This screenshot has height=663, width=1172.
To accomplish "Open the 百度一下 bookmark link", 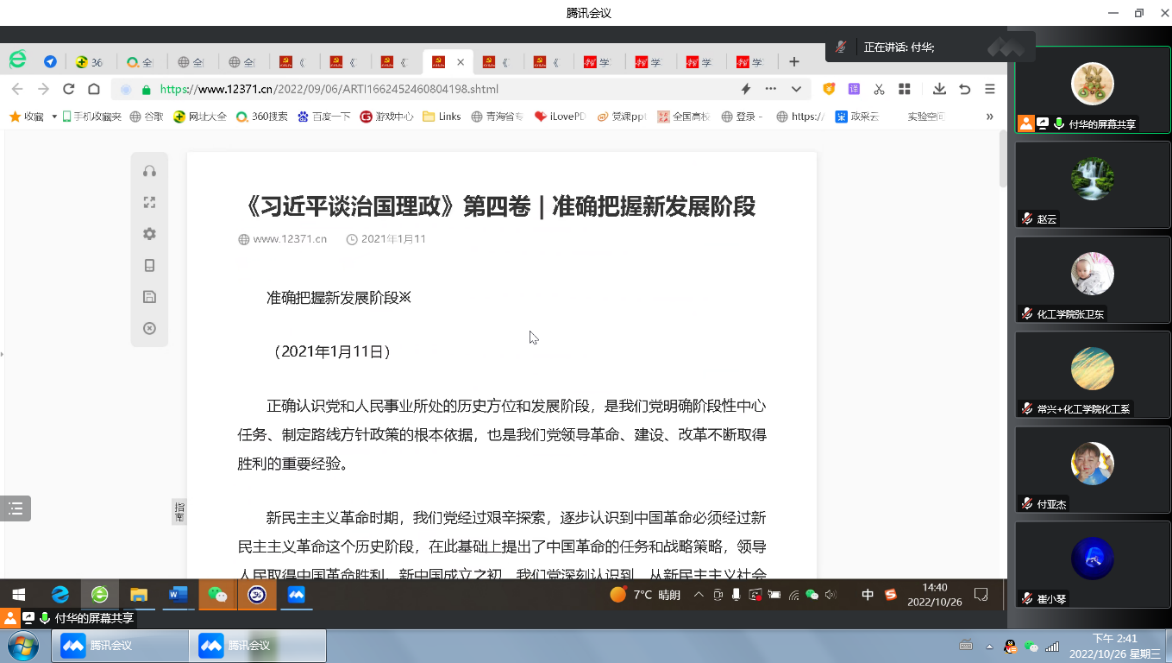I will [327, 117].
